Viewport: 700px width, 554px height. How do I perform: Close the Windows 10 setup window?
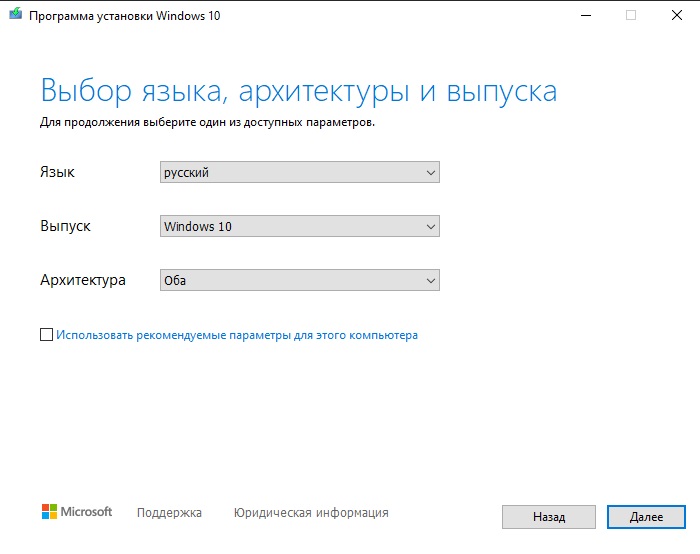pyautogui.click(x=677, y=15)
